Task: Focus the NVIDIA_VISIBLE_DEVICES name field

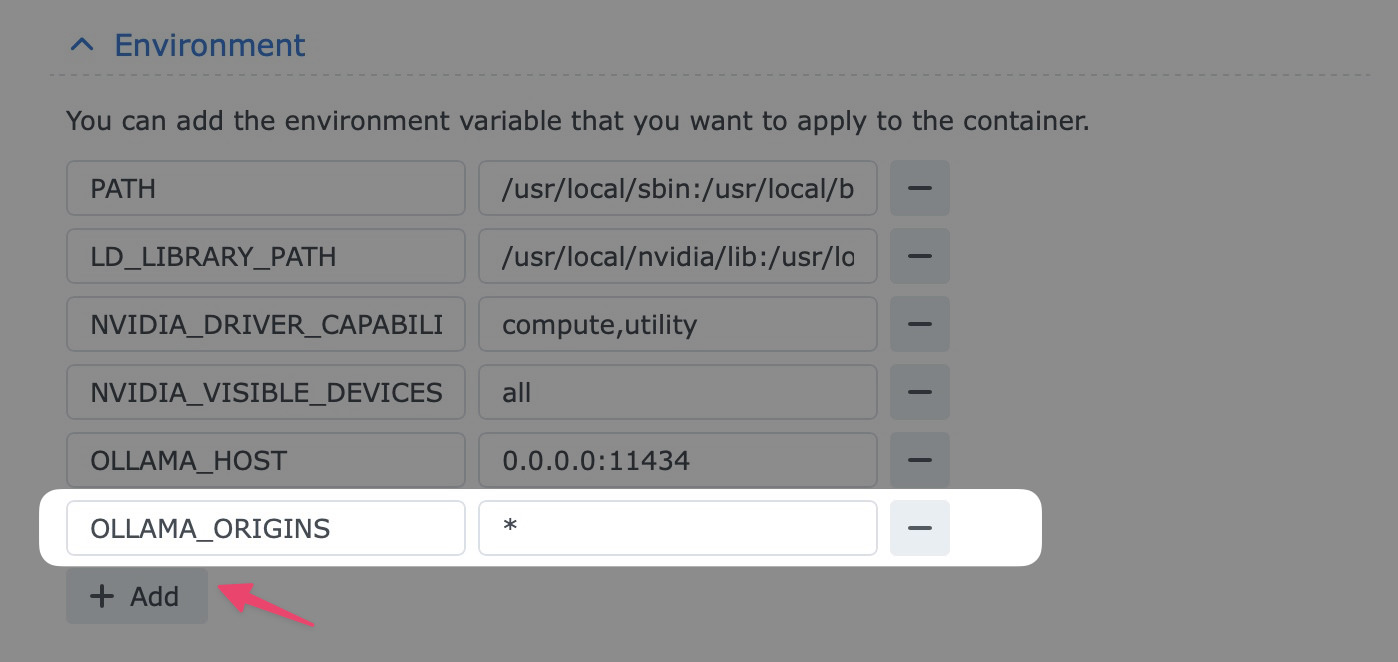Action: [266, 392]
